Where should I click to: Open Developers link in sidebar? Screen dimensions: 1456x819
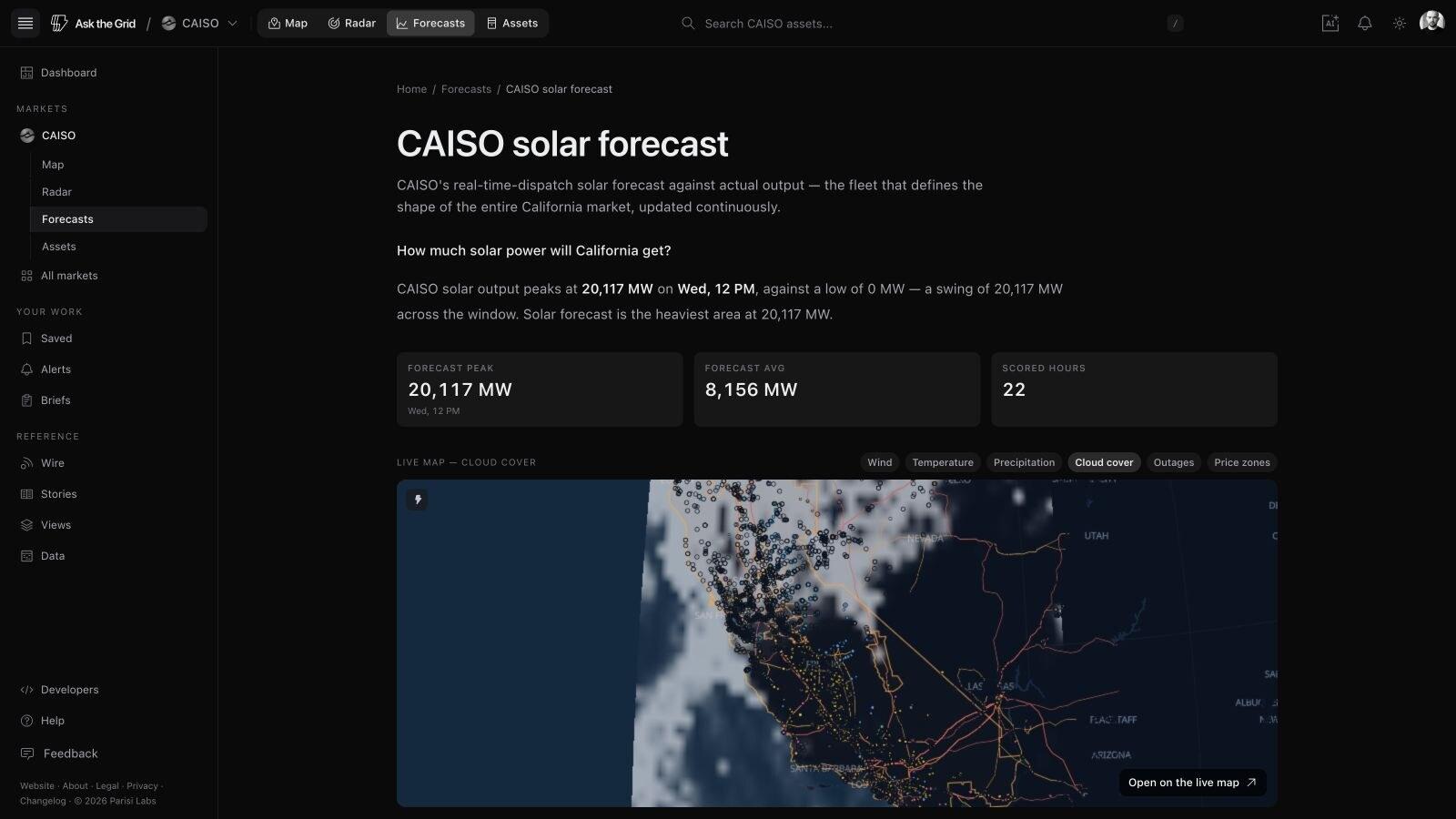[x=109, y=690]
